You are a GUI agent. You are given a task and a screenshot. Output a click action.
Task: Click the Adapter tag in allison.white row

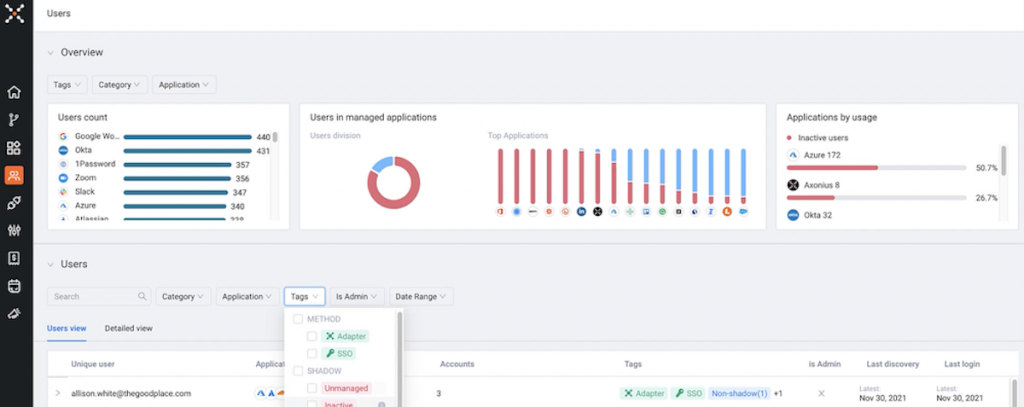pos(644,393)
